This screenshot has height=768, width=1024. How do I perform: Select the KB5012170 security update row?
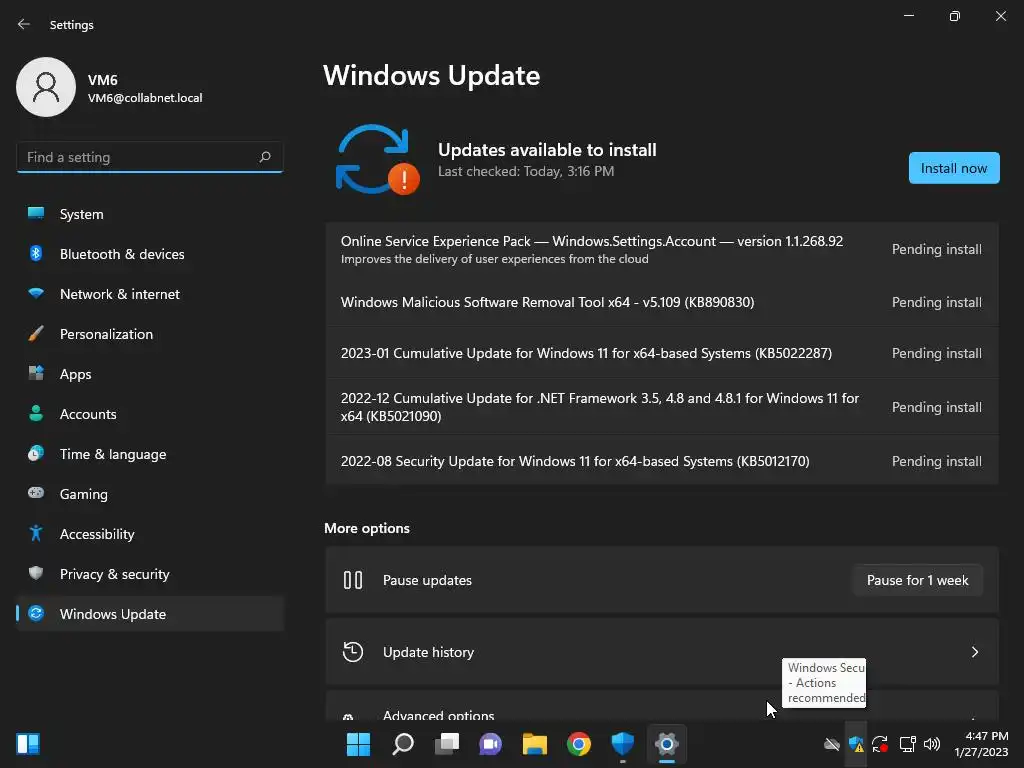coord(662,461)
